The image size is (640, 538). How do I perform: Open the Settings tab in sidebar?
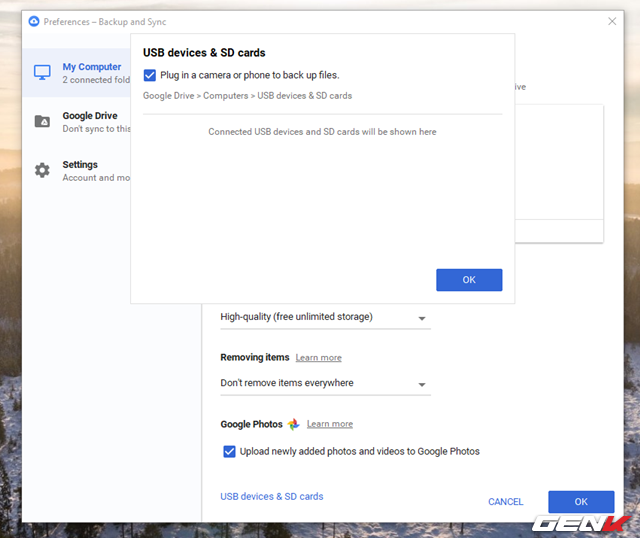tap(76, 171)
